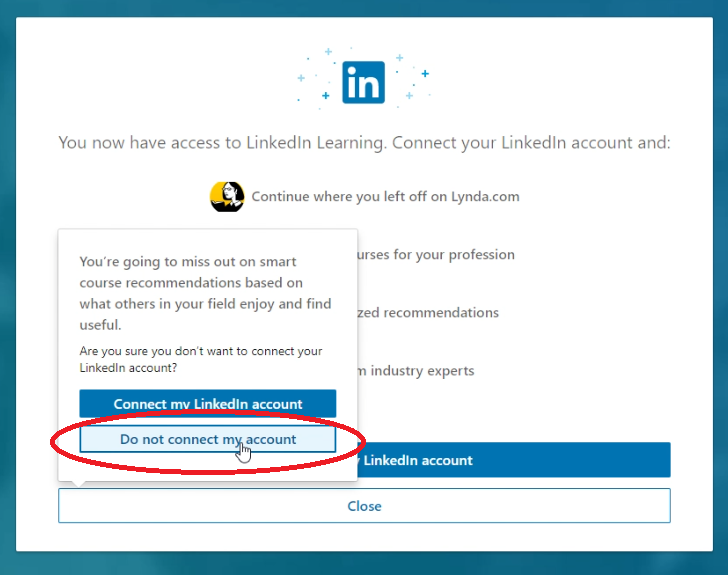
Task: Select Do not connect my account
Action: (x=208, y=439)
